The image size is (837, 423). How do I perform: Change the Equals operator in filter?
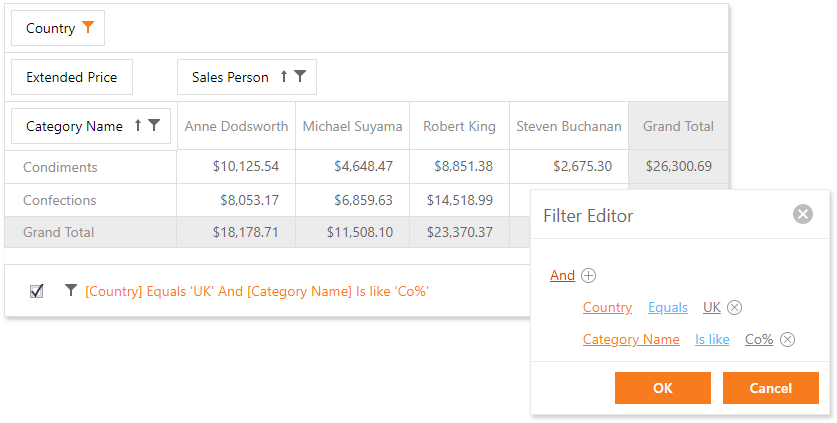coord(668,308)
